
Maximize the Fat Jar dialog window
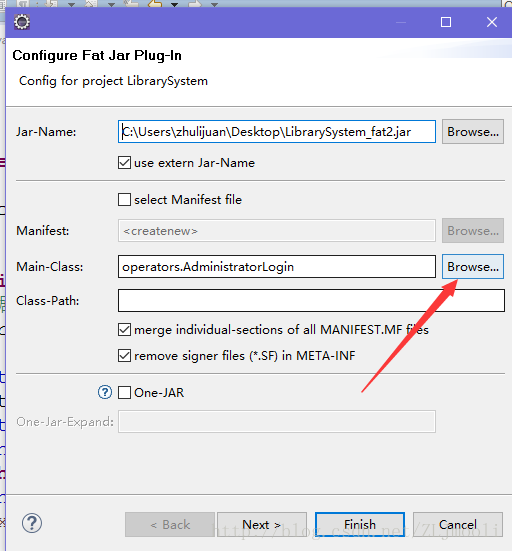point(446,22)
